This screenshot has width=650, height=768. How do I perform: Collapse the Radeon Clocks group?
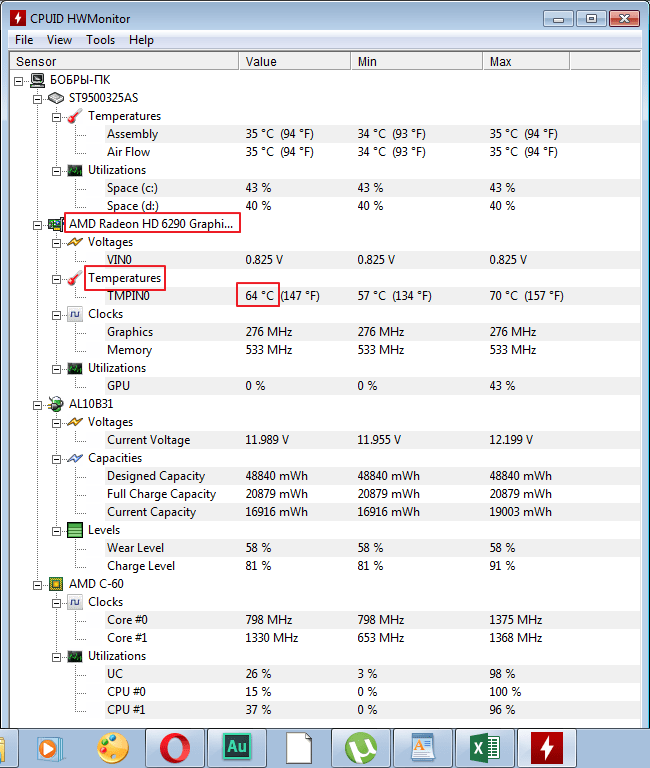(x=56, y=315)
